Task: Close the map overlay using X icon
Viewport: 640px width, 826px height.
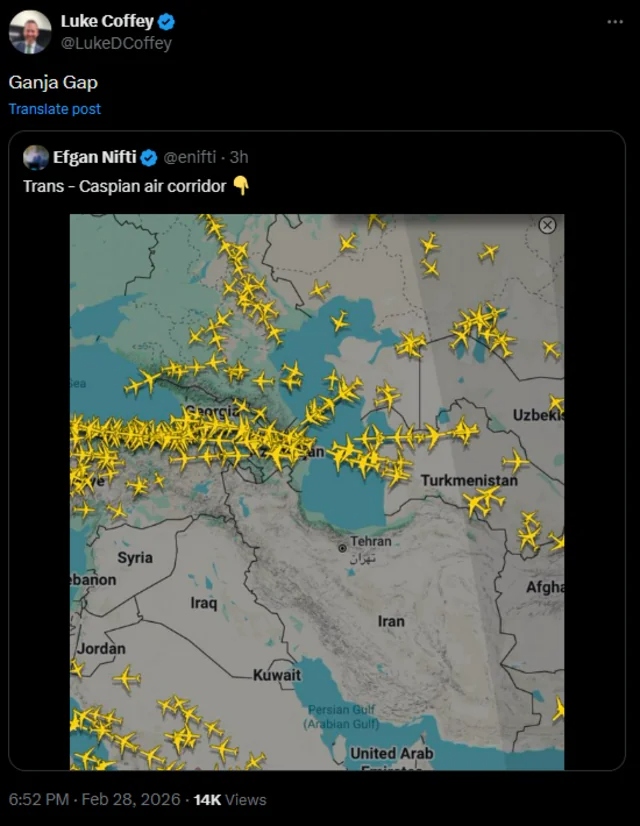Action: click(x=547, y=225)
